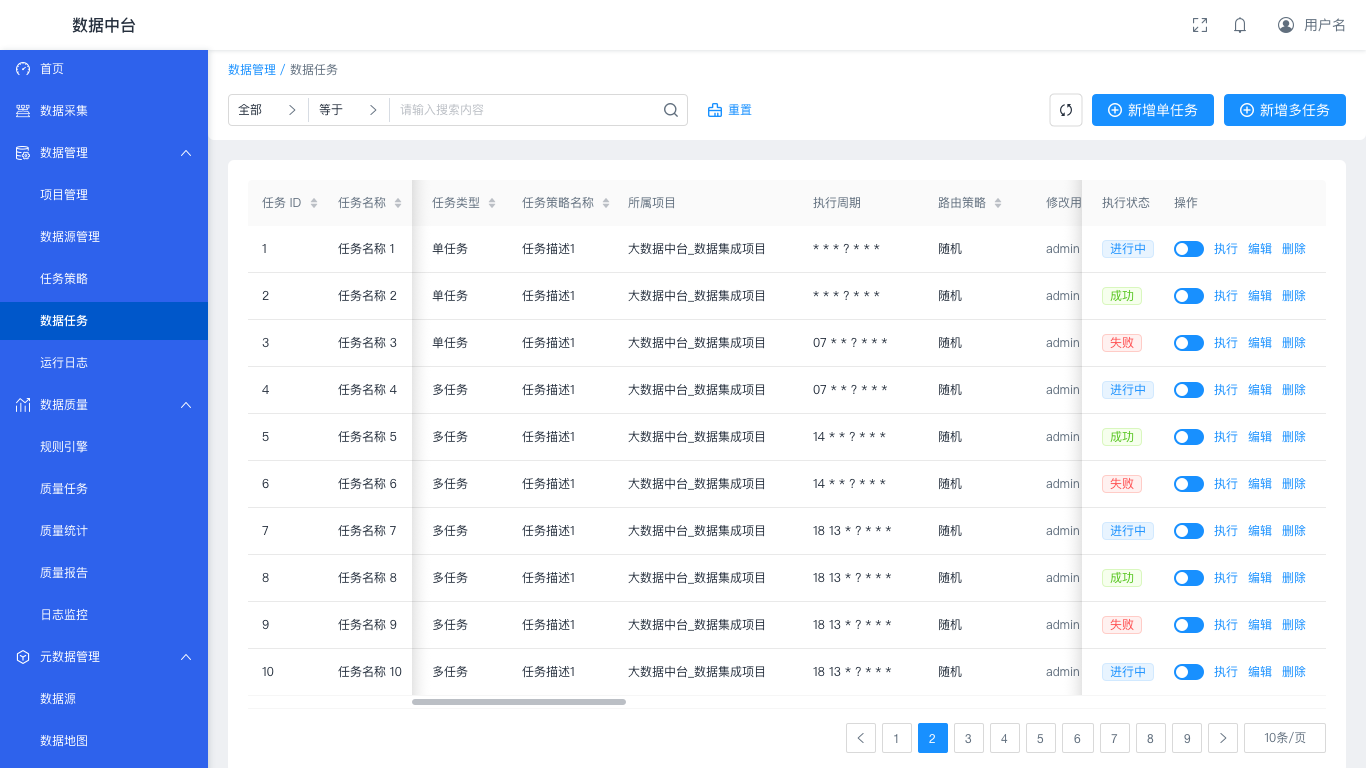Toggle switch for 任务名称 1

pyautogui.click(x=1189, y=249)
